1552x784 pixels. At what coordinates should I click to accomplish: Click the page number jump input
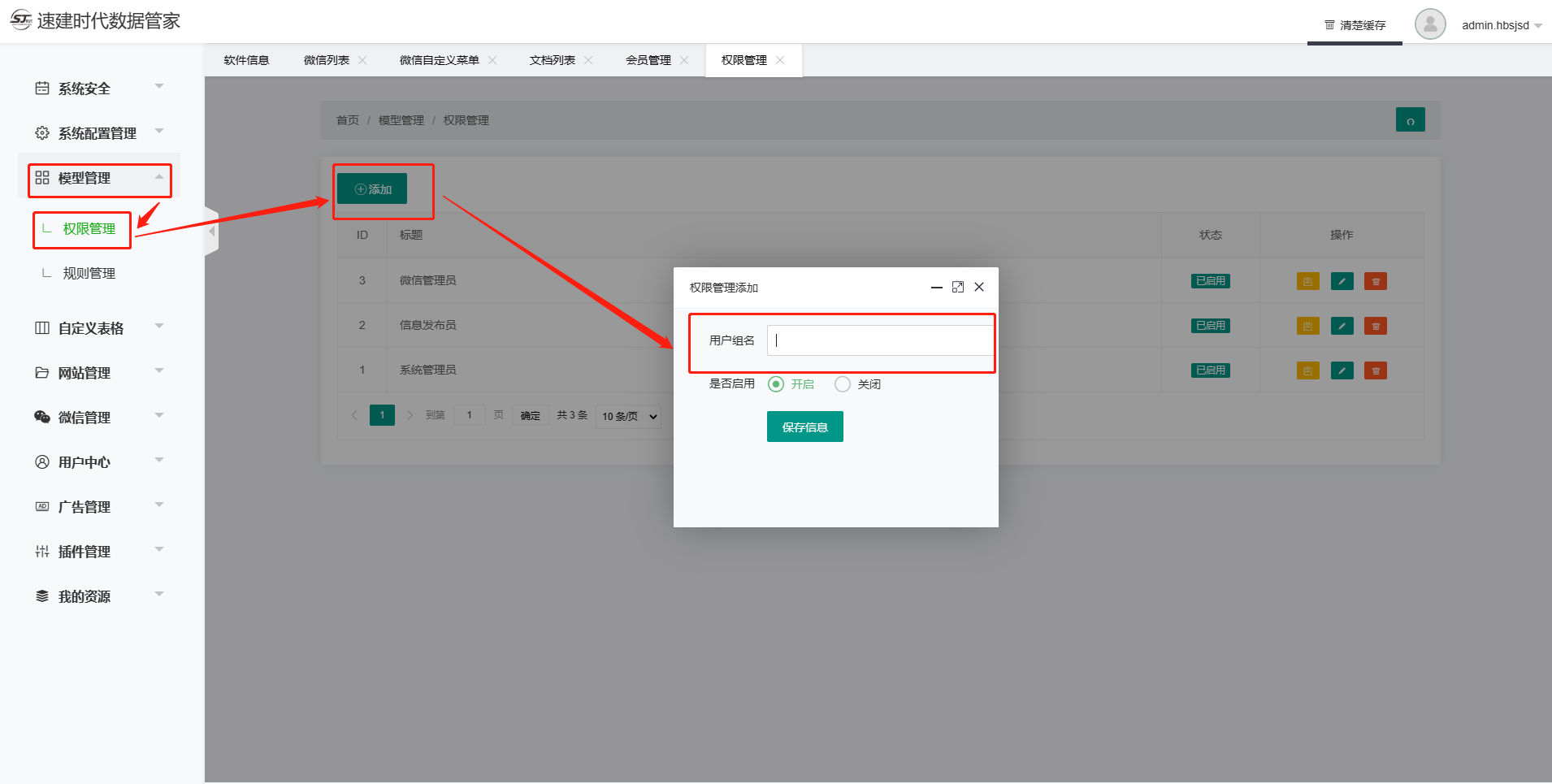pyautogui.click(x=470, y=415)
